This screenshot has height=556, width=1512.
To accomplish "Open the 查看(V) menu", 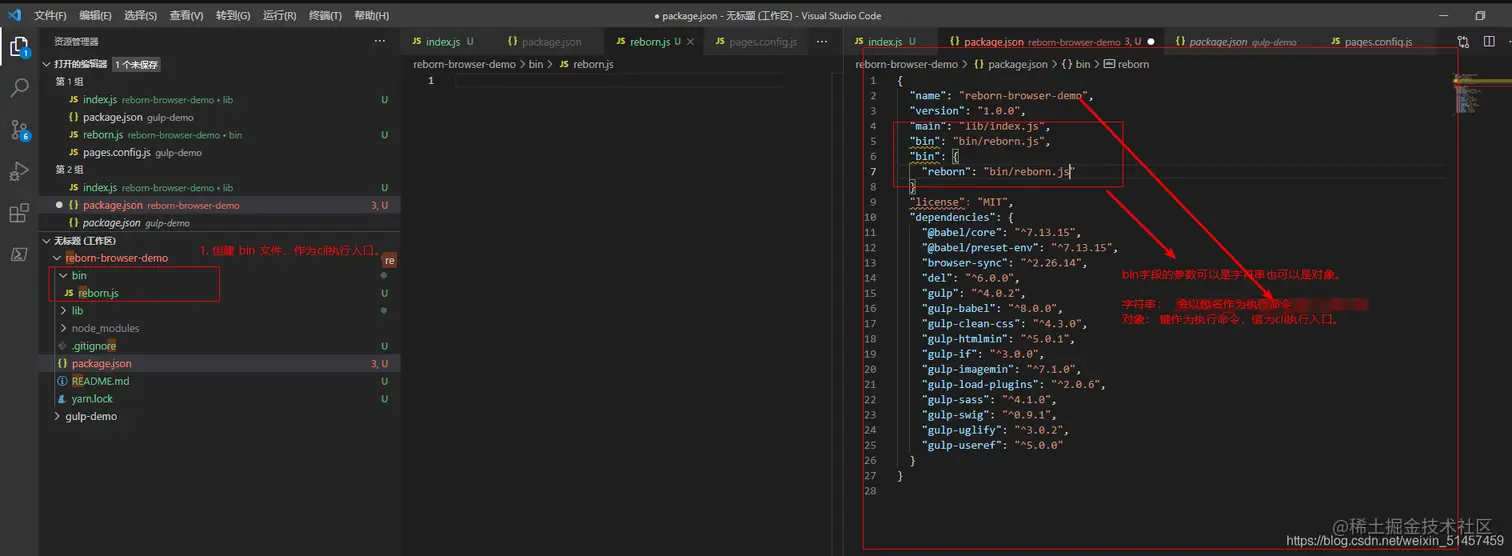I will pyautogui.click(x=187, y=15).
